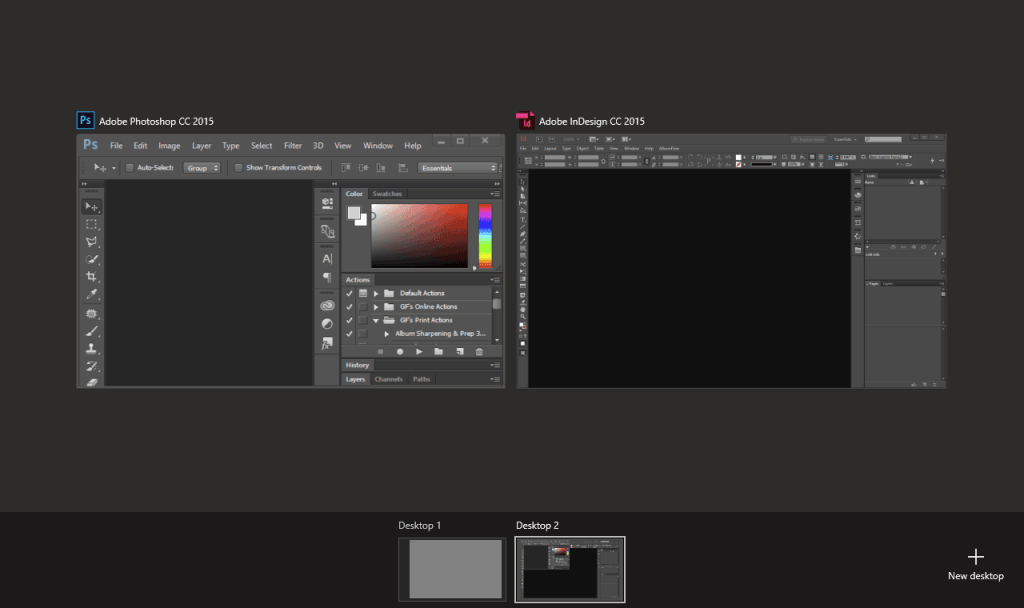Expand the Album Sharpening & Prep action
The width and height of the screenshot is (1024, 608).
[x=387, y=334]
